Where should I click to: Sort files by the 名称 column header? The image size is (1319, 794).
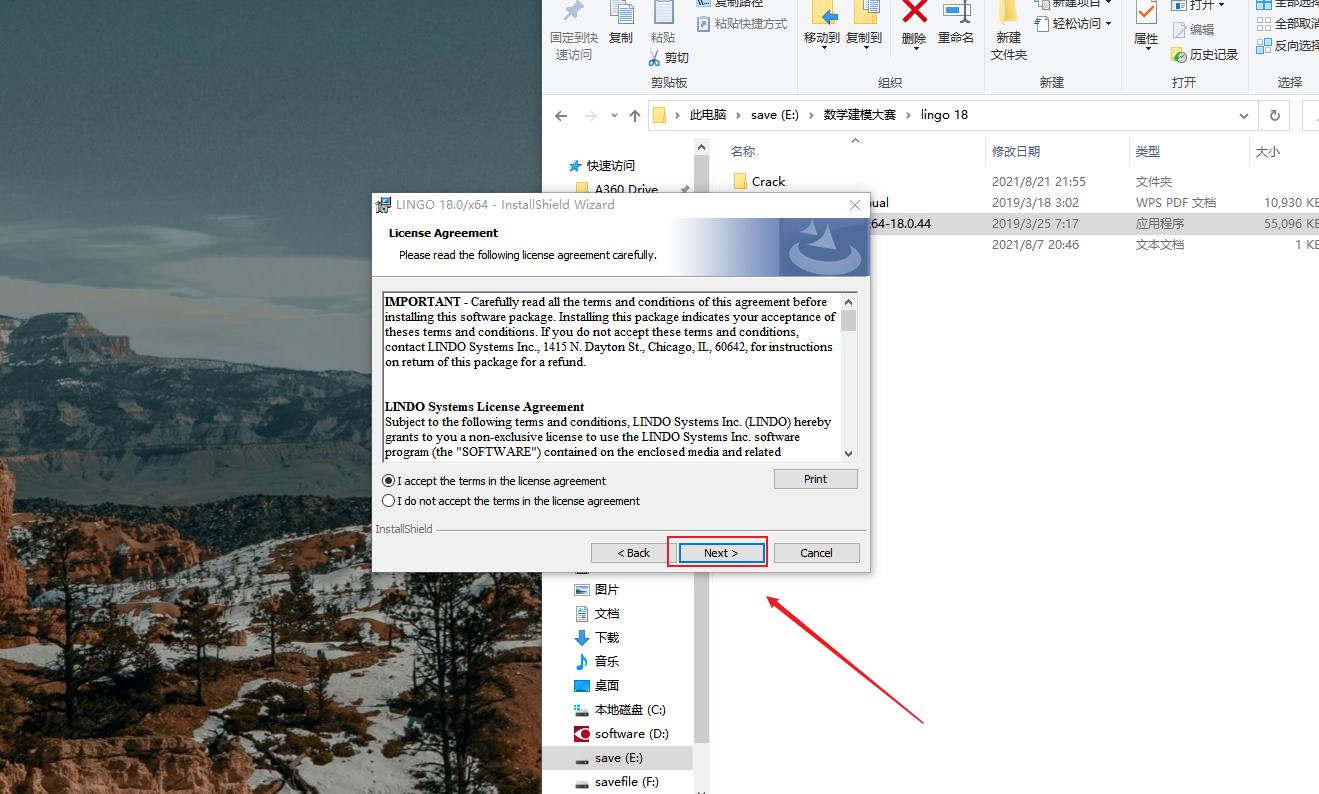743,152
